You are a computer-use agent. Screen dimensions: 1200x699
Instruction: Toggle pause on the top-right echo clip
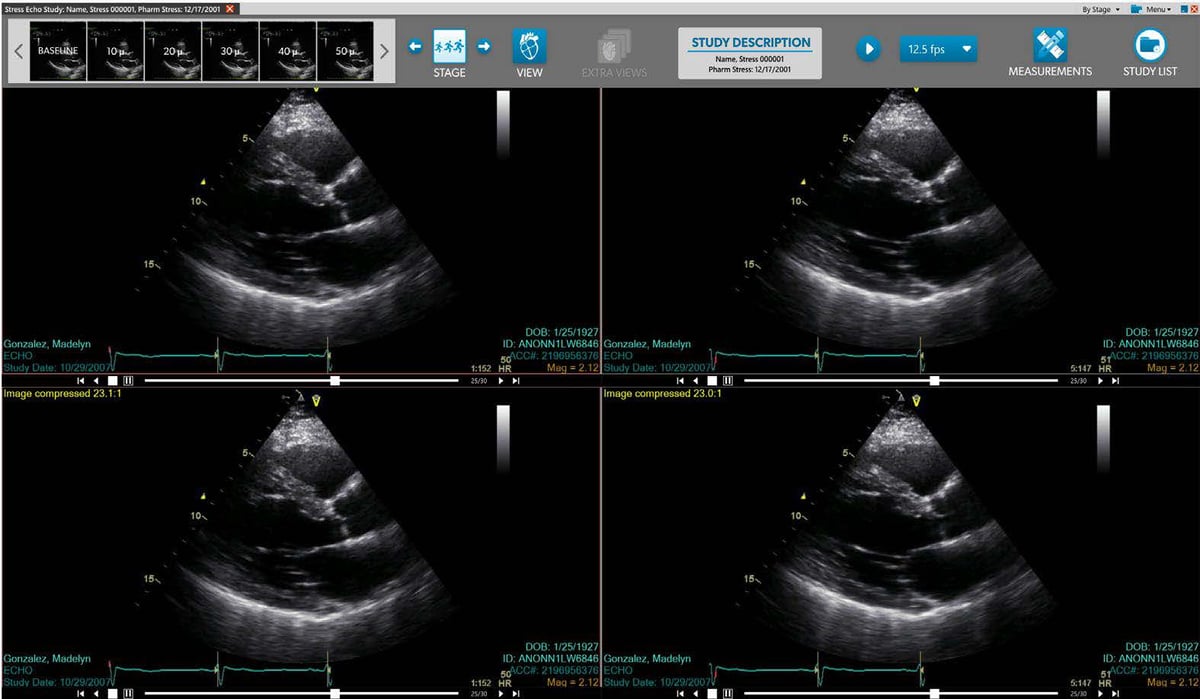[x=727, y=381]
